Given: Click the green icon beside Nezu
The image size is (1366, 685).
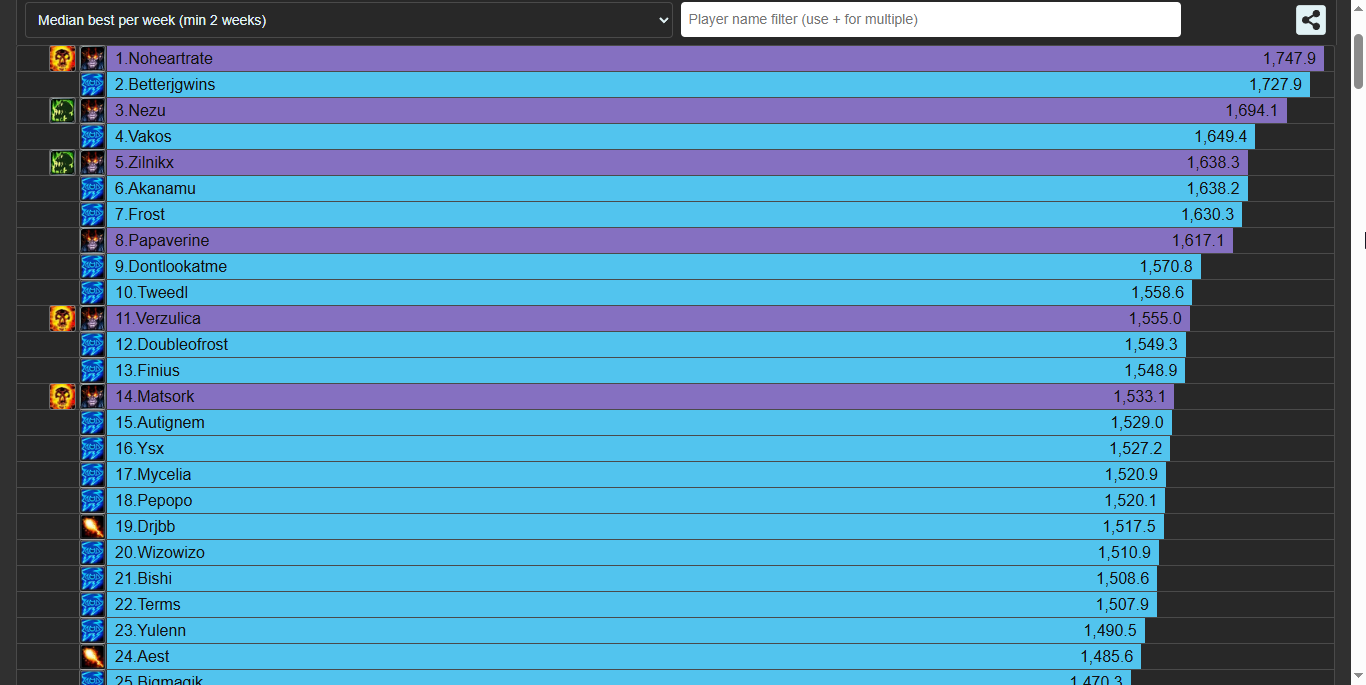Looking at the screenshot, I should coord(62,111).
